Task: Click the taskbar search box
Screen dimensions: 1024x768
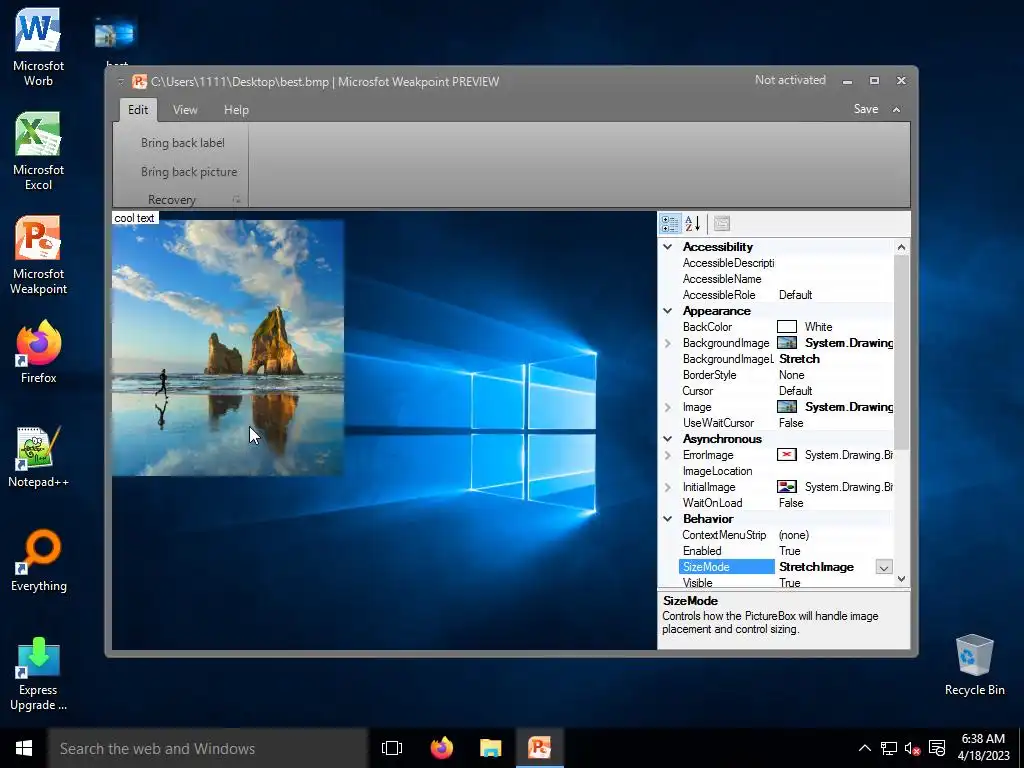Action: [x=208, y=748]
